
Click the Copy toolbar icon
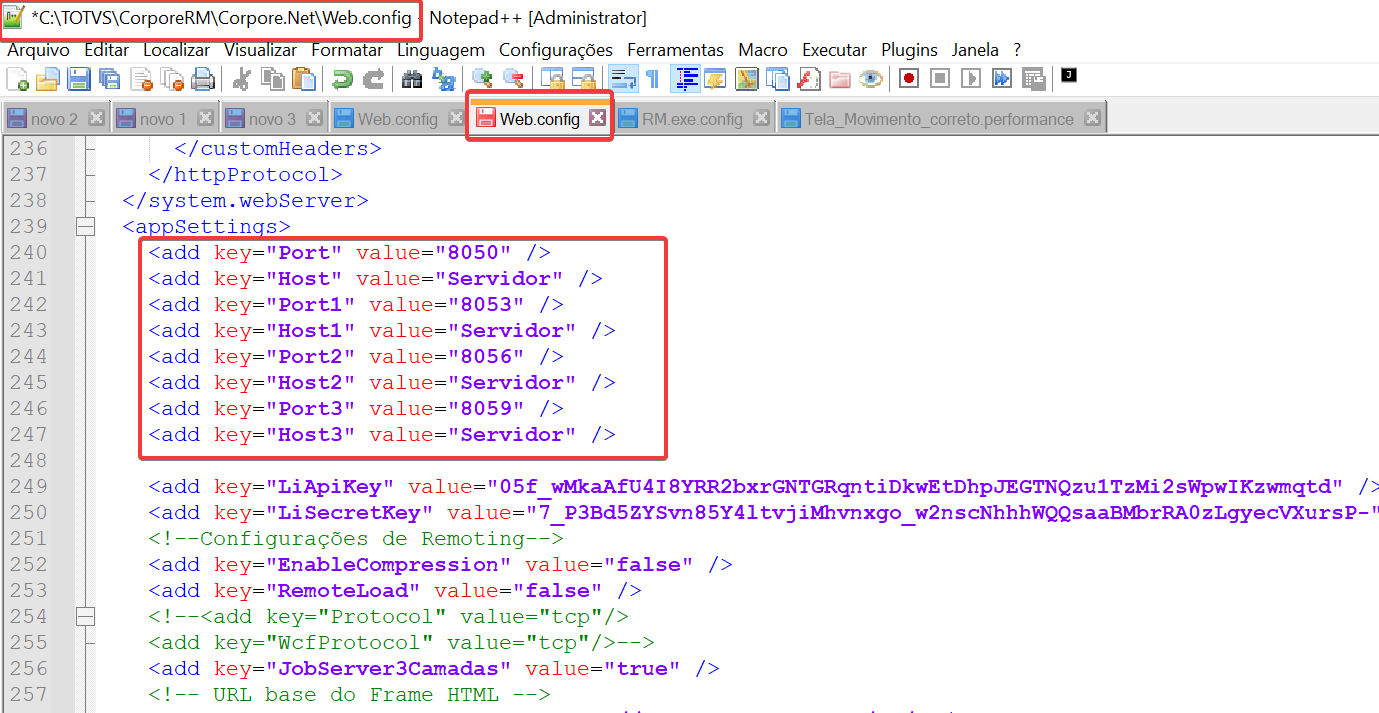[272, 78]
